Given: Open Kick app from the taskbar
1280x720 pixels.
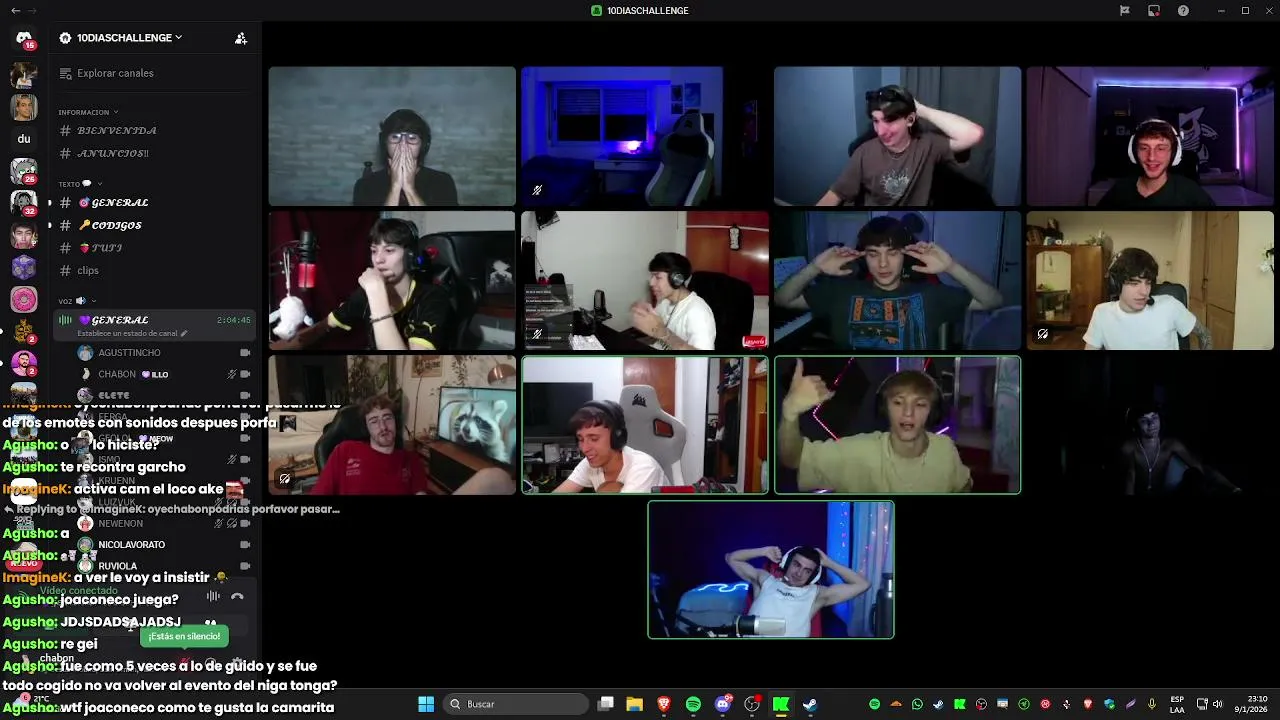Looking at the screenshot, I should [x=781, y=704].
